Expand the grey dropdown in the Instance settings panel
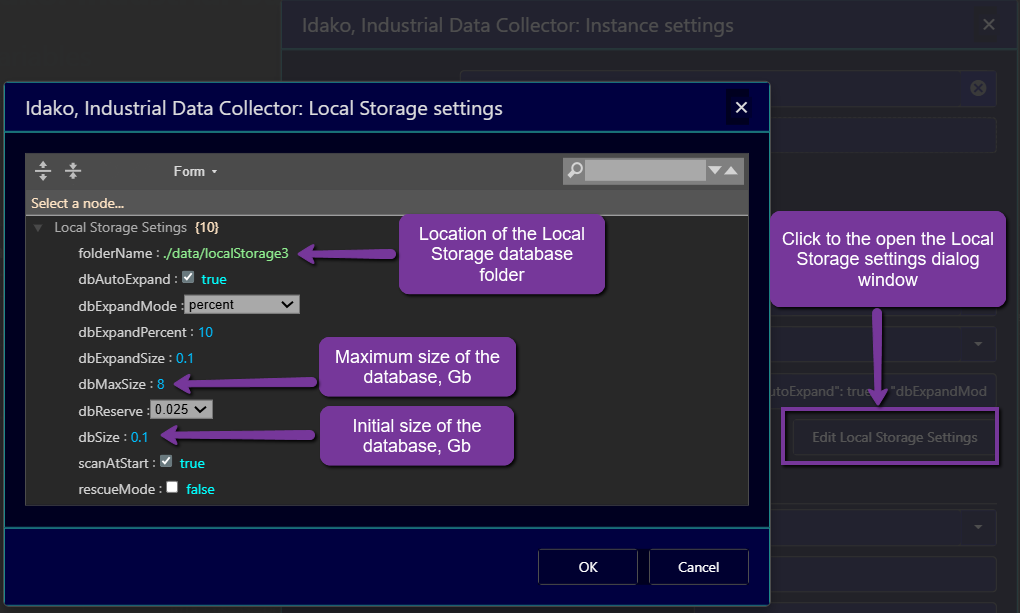Screen dimensions: 1020x613 coord(977,344)
